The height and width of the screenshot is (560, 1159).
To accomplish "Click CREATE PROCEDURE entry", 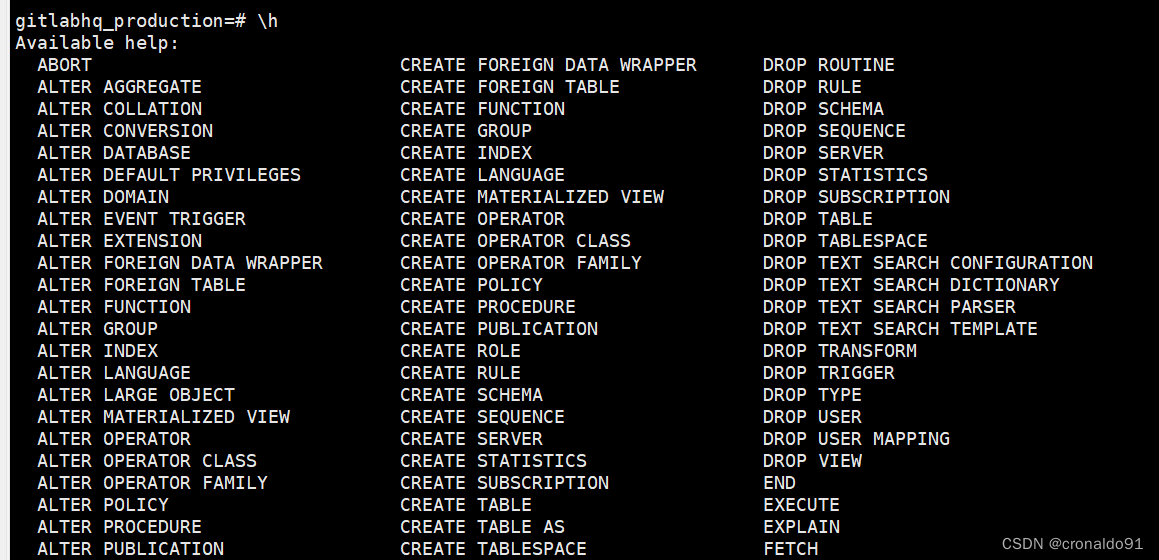I will (x=488, y=307).
